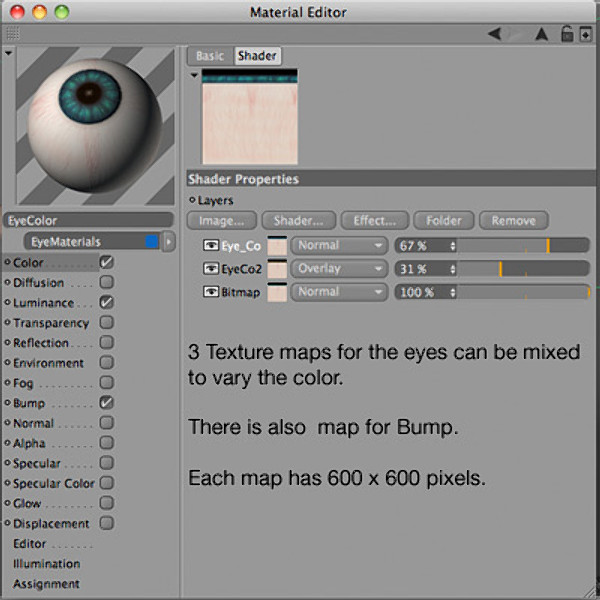Open the Editor settings page
Viewport: 600px width, 600px height.
tap(29, 544)
